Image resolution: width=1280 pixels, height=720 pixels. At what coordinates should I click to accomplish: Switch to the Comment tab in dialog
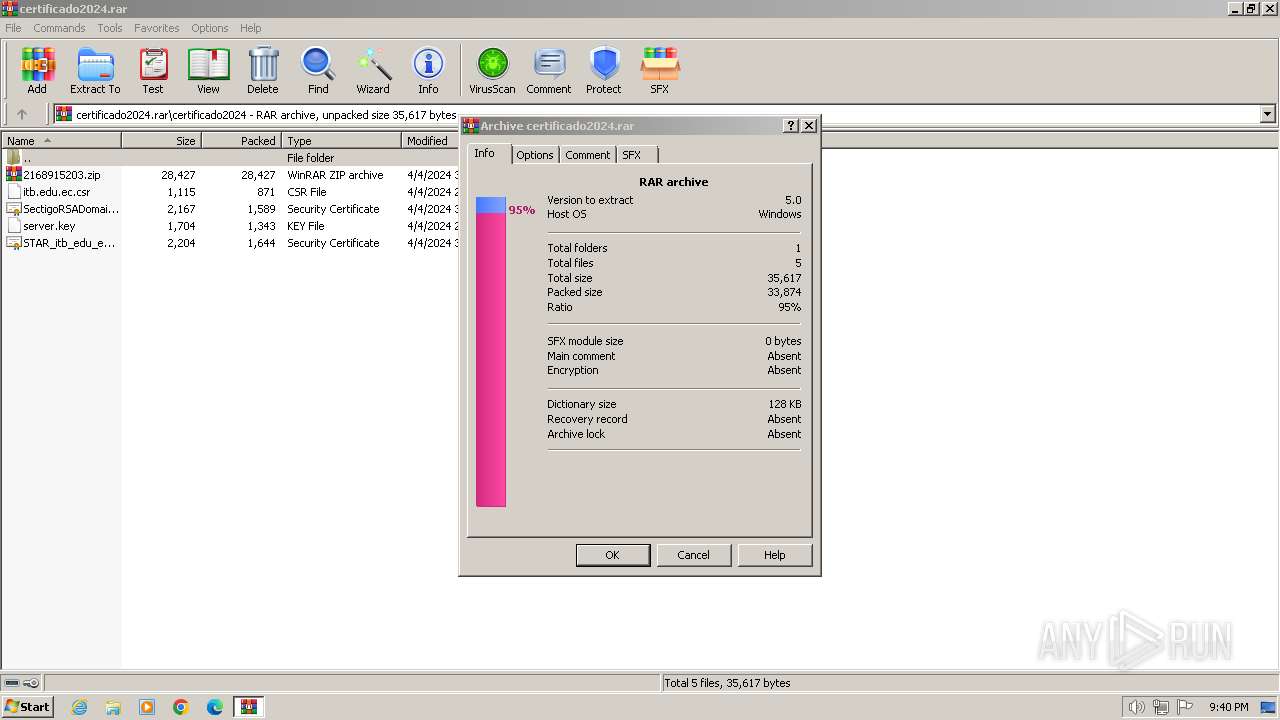[x=587, y=155]
